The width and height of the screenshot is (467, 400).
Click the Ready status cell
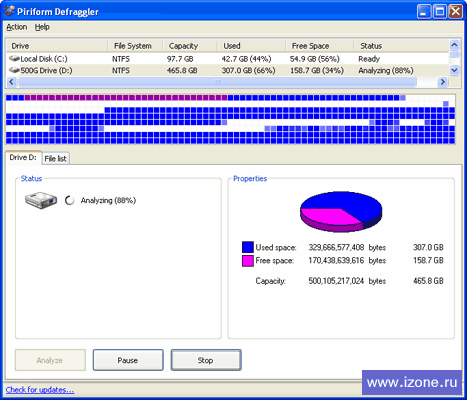tap(369, 59)
